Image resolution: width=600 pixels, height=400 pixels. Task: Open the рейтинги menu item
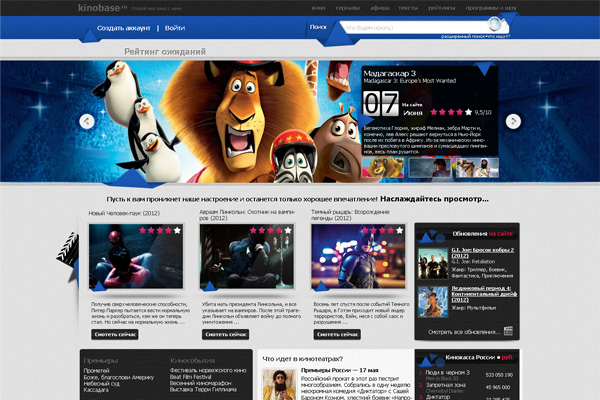pyautogui.click(x=442, y=8)
